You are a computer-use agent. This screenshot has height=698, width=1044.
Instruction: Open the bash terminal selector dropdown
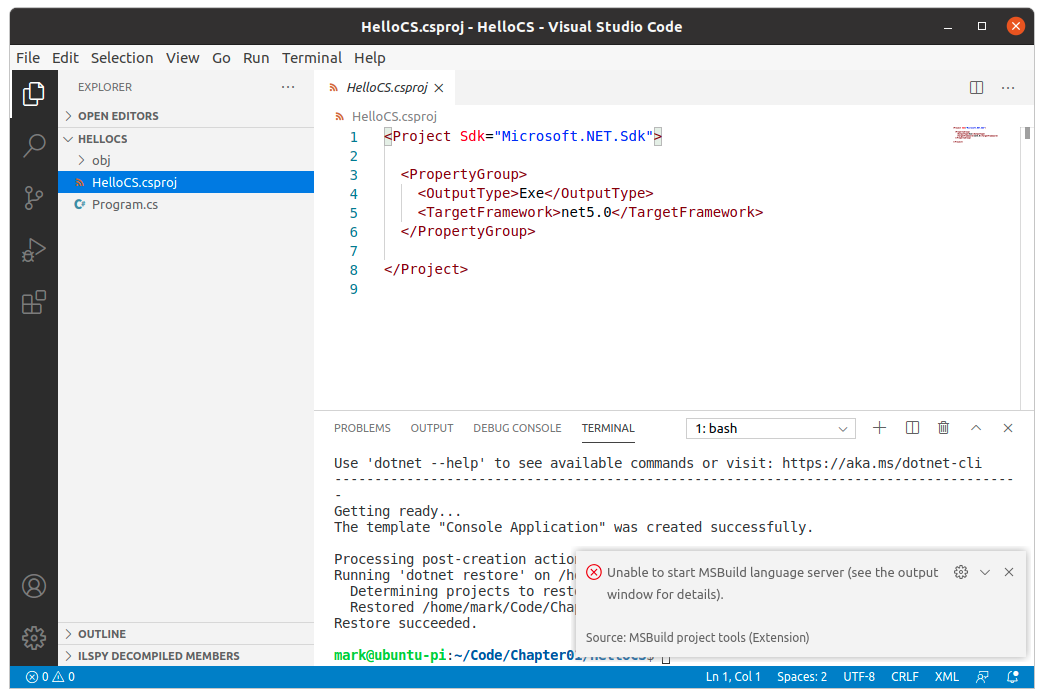point(770,428)
